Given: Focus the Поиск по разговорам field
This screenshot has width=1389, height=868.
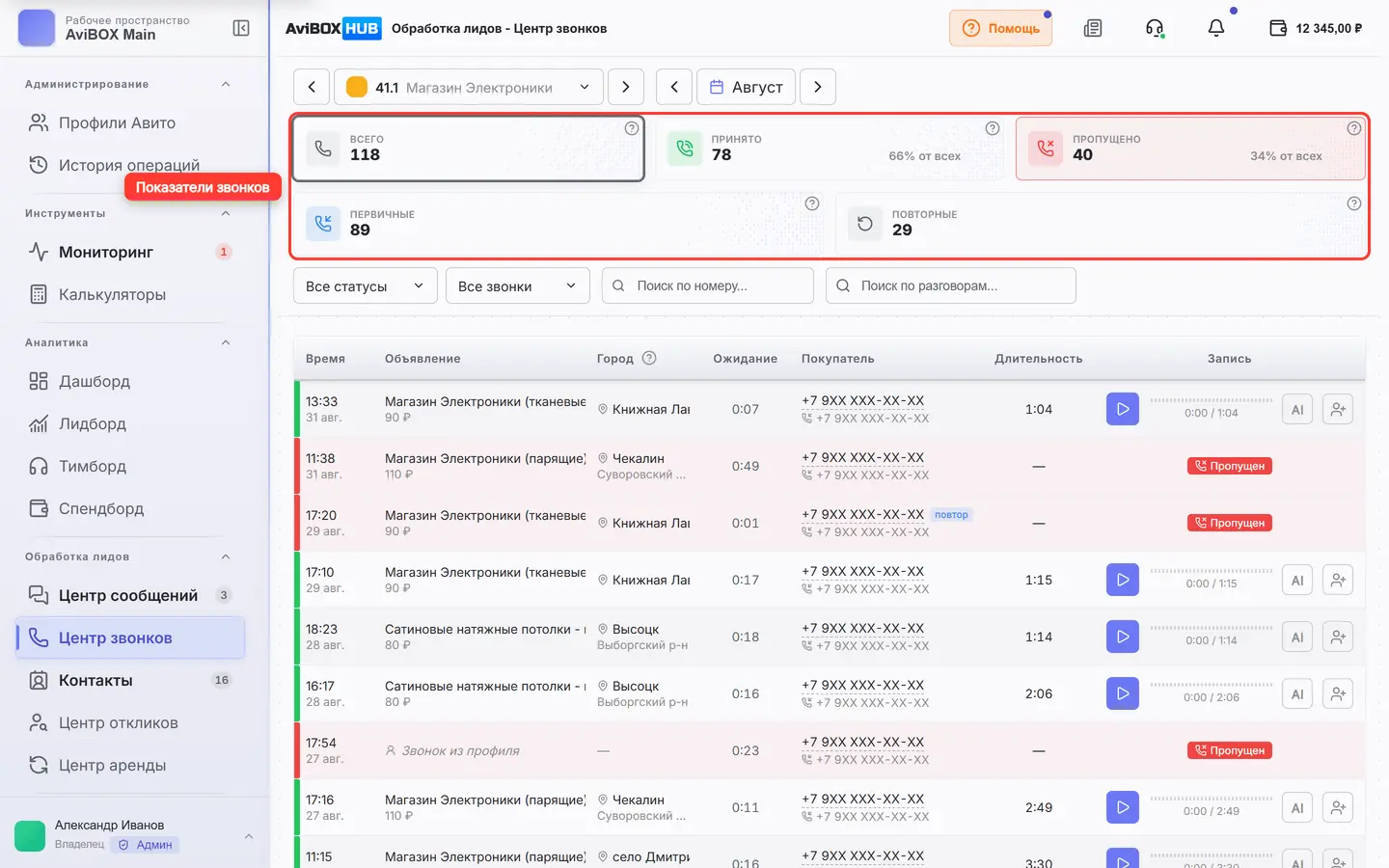Looking at the screenshot, I should pyautogui.click(x=951, y=285).
